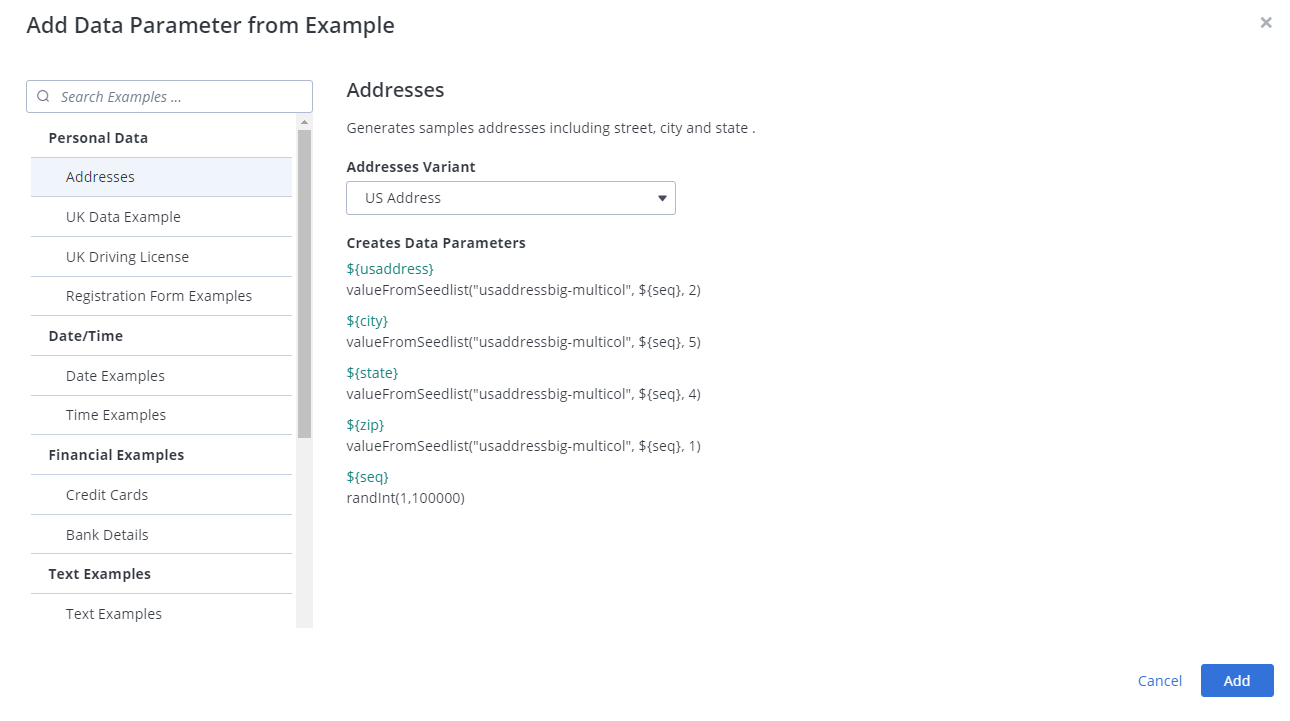
Task: Open Registration Form Examples
Action: click(x=161, y=296)
